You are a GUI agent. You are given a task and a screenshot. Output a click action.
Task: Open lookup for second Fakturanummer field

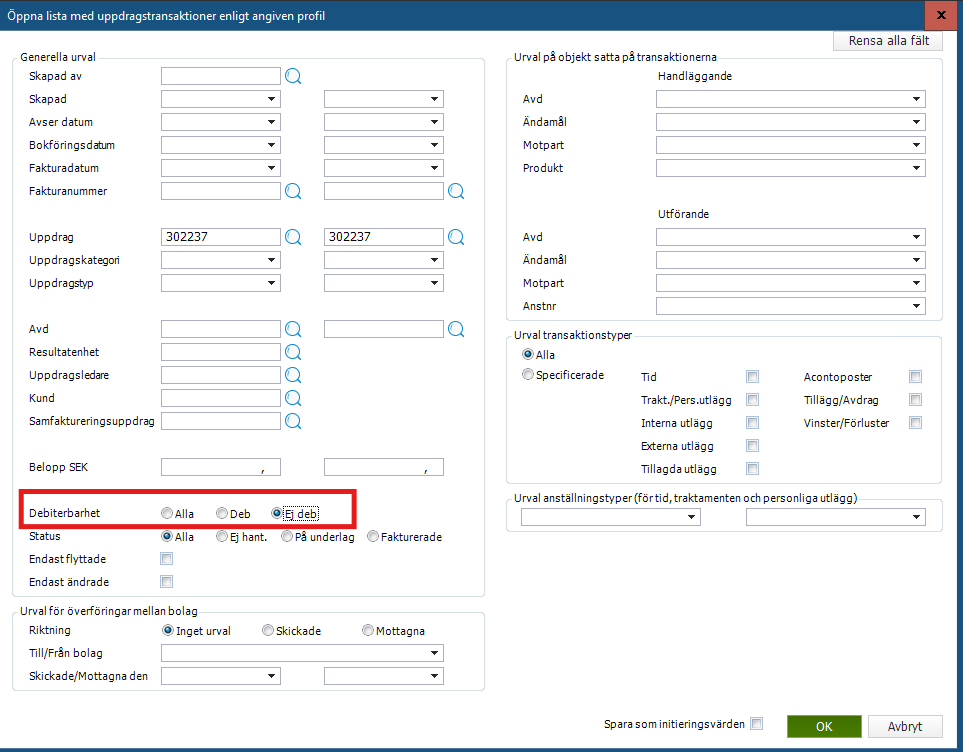tap(456, 191)
